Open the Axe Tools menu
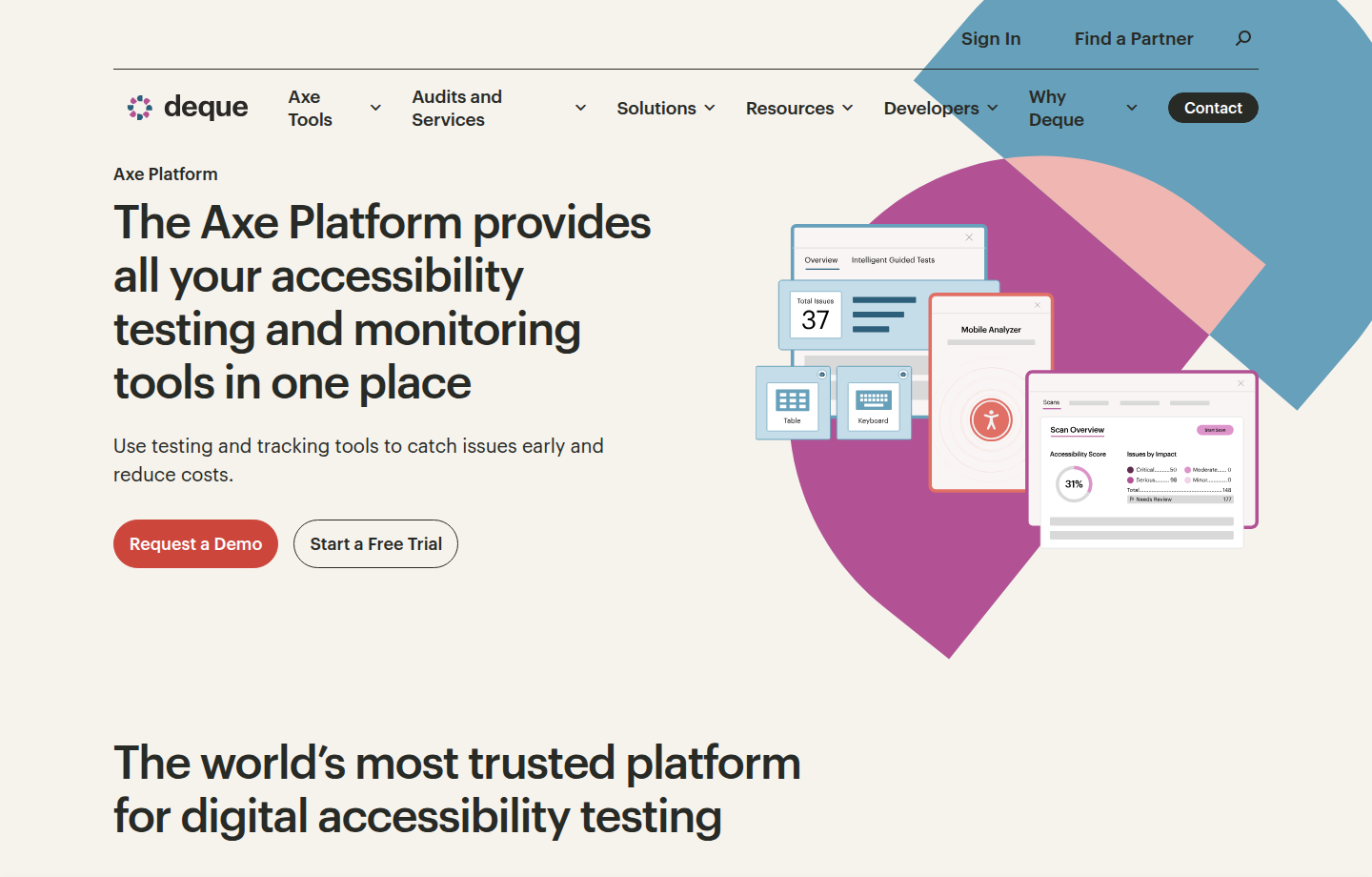 tap(311, 108)
